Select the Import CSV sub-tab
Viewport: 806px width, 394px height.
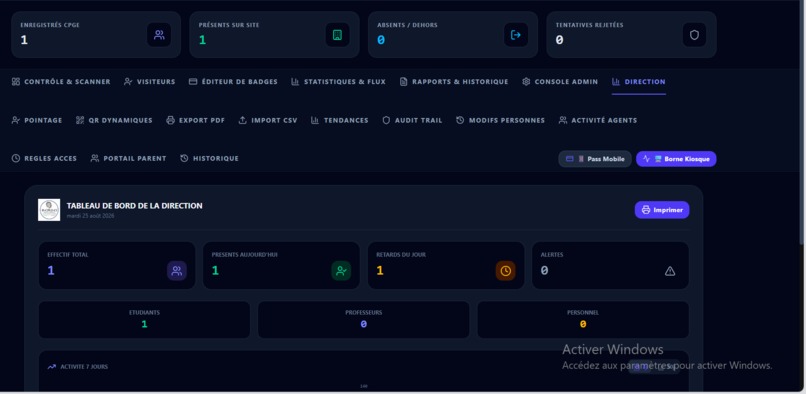[268, 120]
